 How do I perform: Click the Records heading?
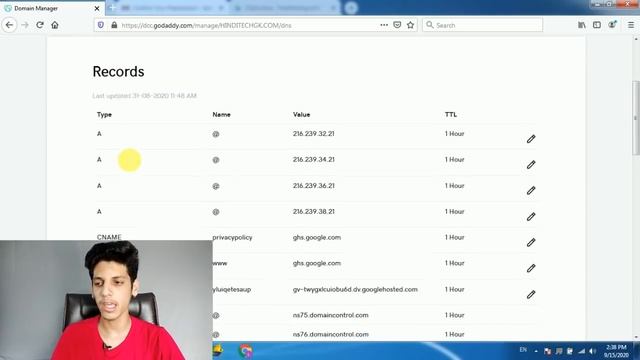pyautogui.click(x=118, y=71)
